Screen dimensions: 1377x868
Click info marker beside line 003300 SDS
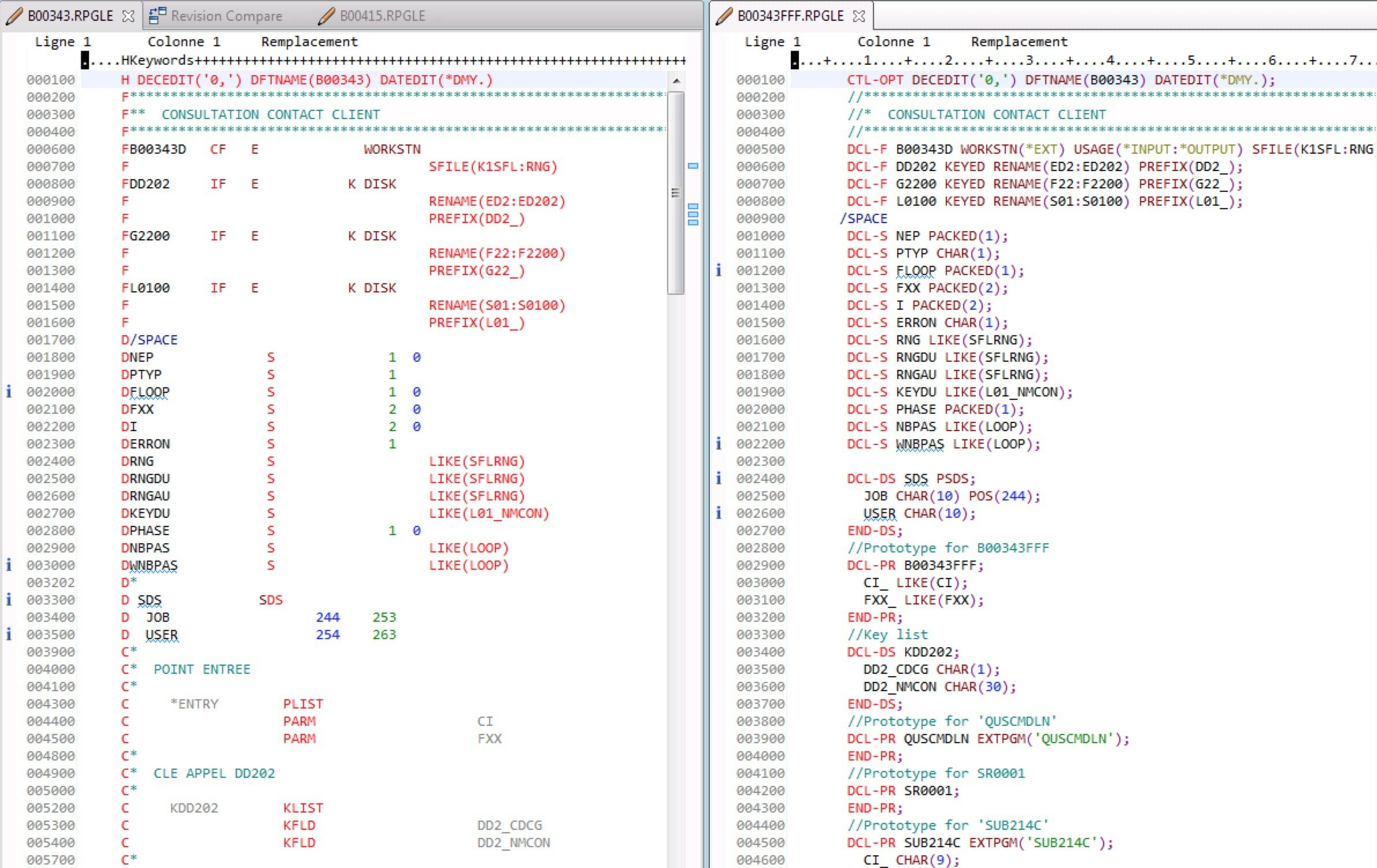(9, 599)
